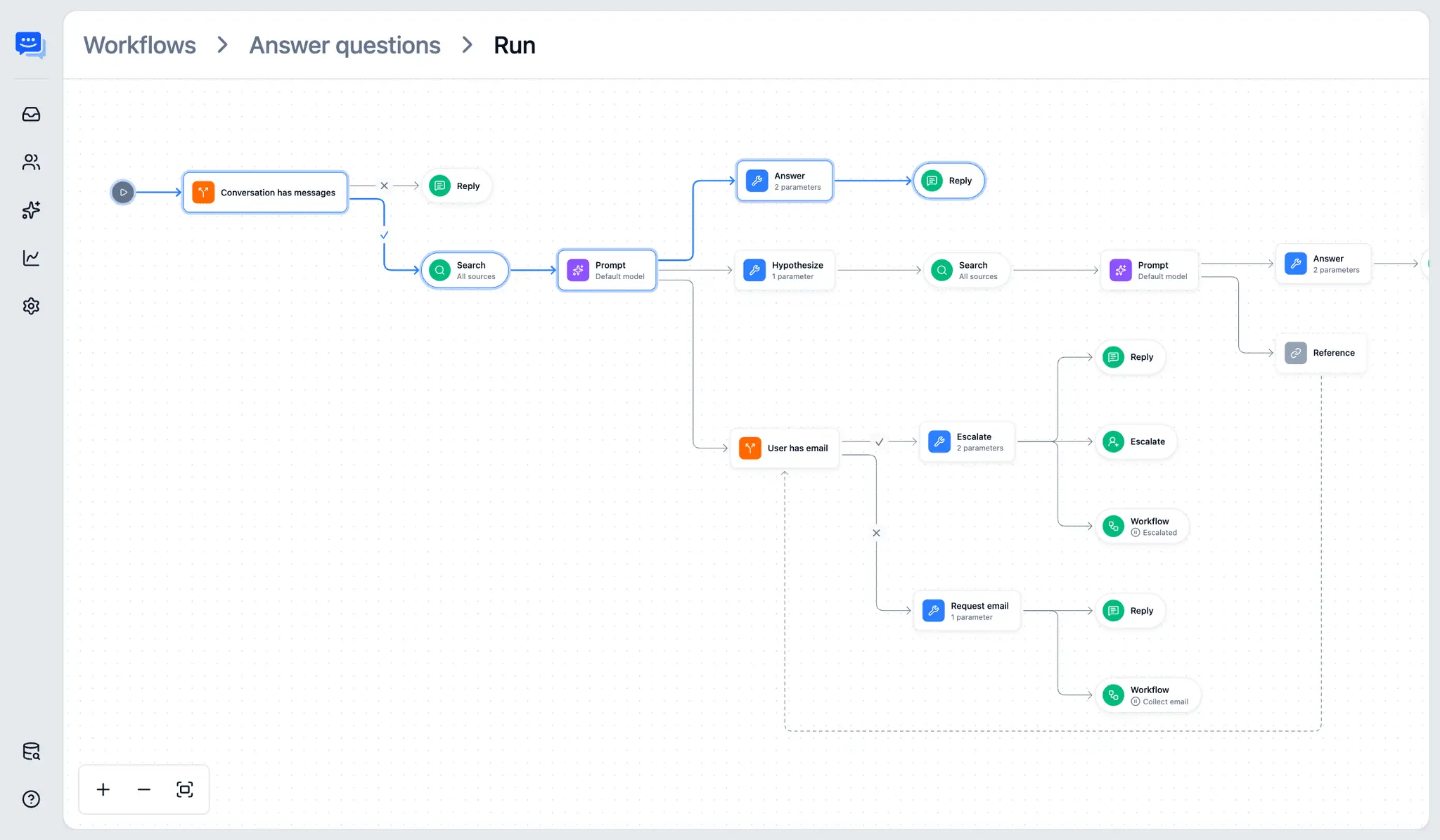
Task: Select the Reply node after Request email
Action: (x=1130, y=611)
